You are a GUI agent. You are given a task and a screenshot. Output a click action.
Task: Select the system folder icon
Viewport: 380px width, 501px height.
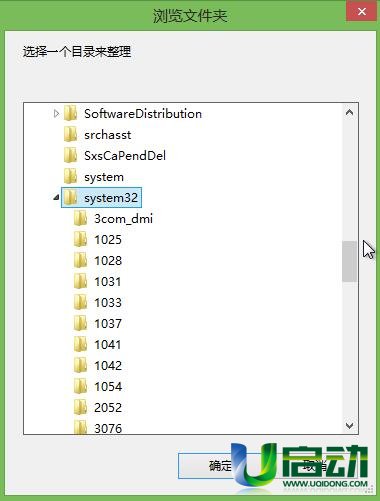(x=71, y=176)
